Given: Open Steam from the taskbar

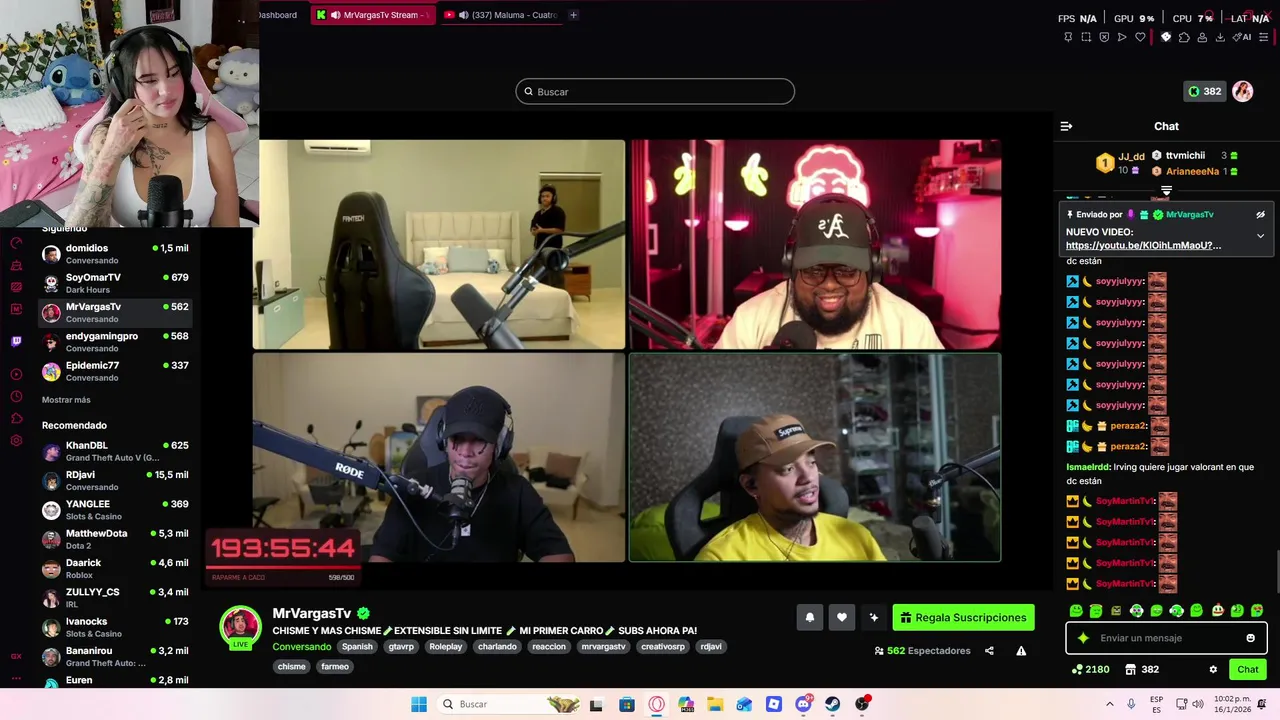Looking at the screenshot, I should pos(832,704).
